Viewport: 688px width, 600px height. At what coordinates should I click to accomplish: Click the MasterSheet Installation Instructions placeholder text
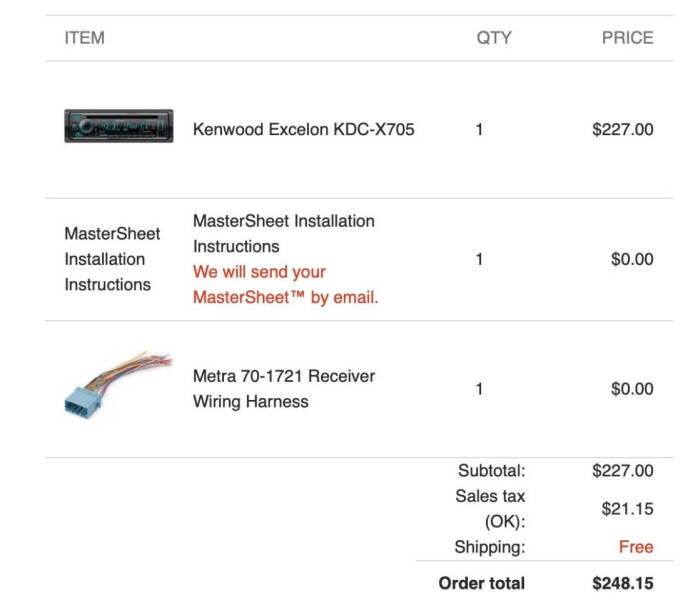point(112,259)
